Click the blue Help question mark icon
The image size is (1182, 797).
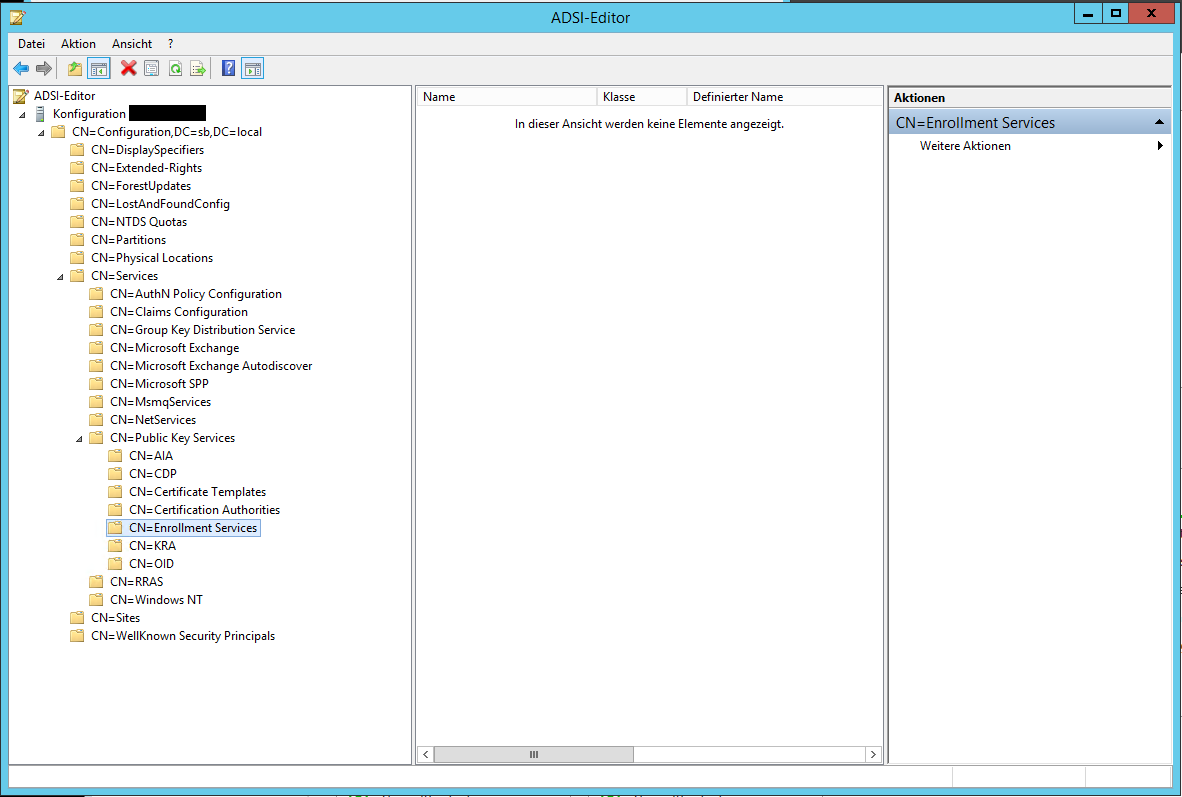pyautogui.click(x=228, y=67)
